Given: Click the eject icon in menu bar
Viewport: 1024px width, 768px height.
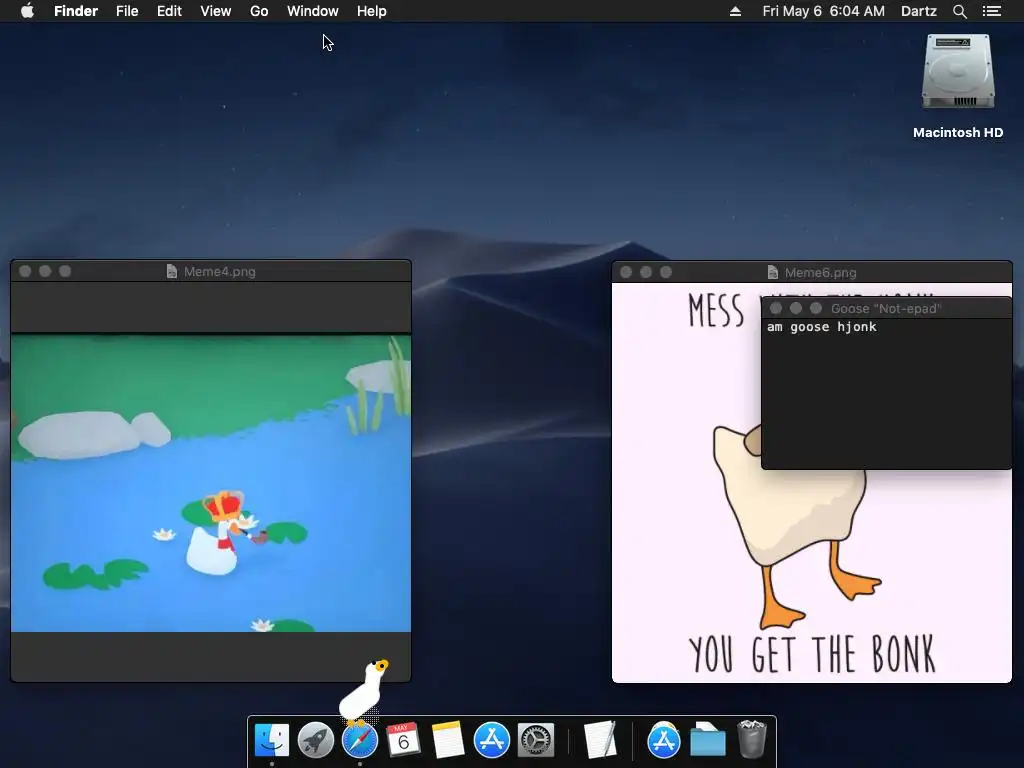Looking at the screenshot, I should [x=735, y=11].
